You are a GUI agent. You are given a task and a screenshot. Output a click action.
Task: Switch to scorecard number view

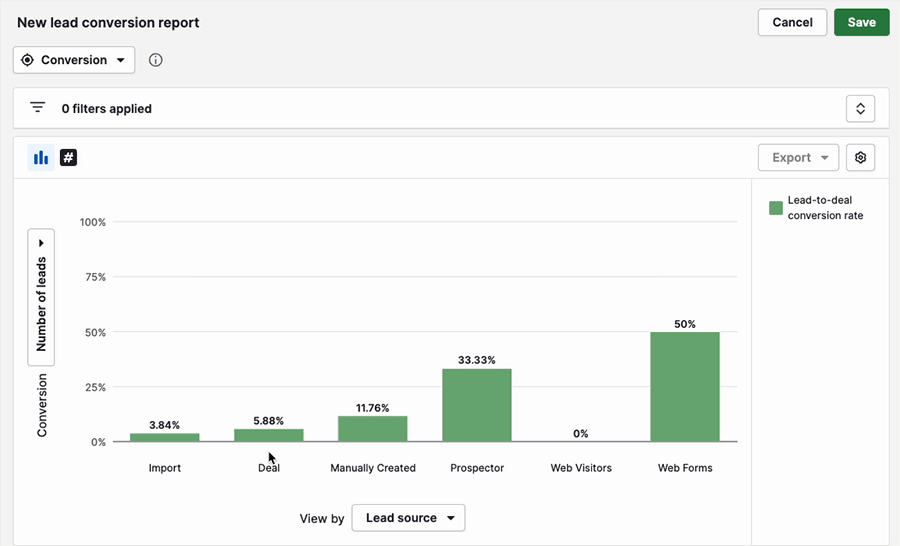click(68, 158)
